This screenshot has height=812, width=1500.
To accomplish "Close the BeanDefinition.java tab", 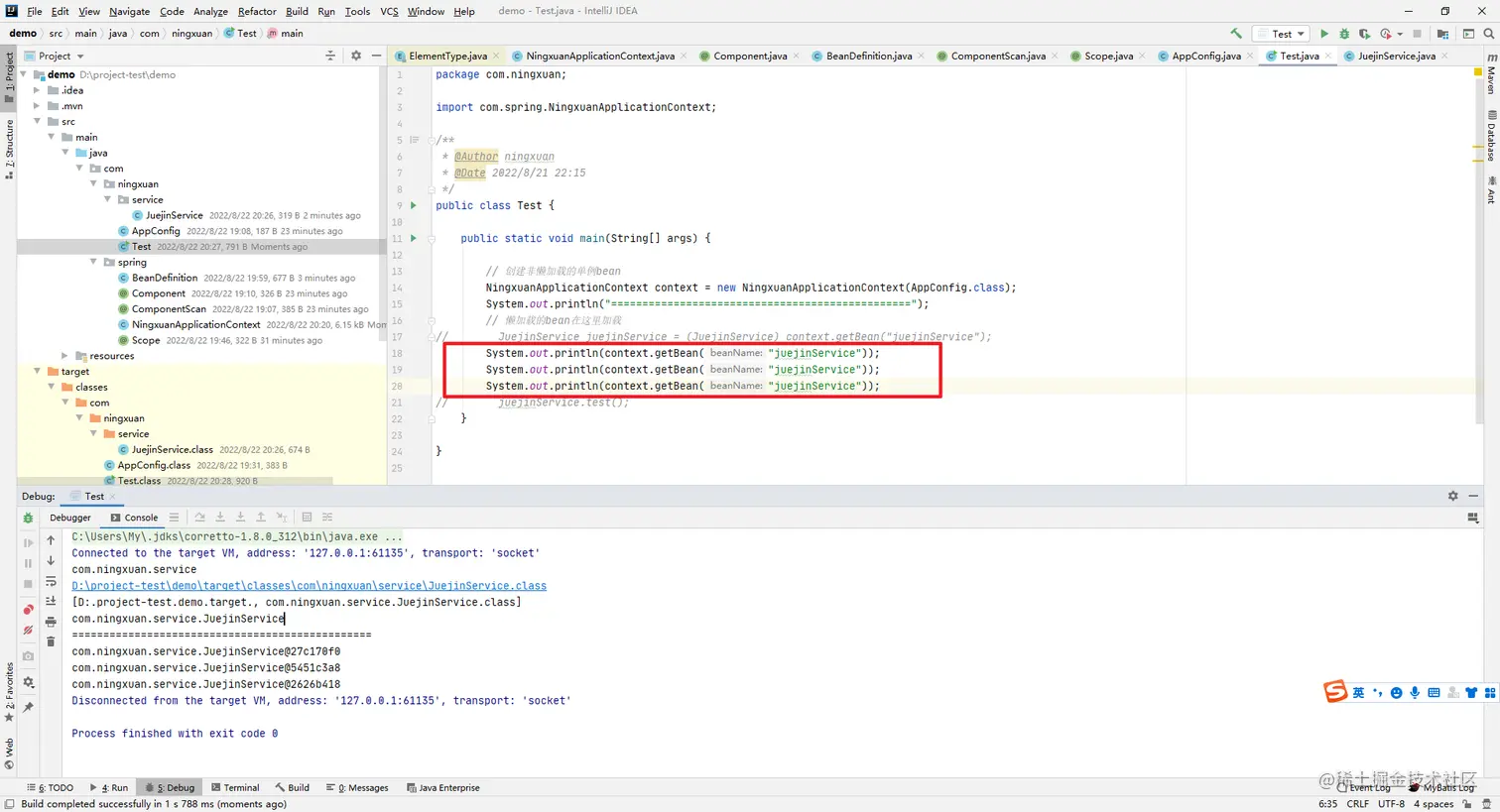I will 922,56.
